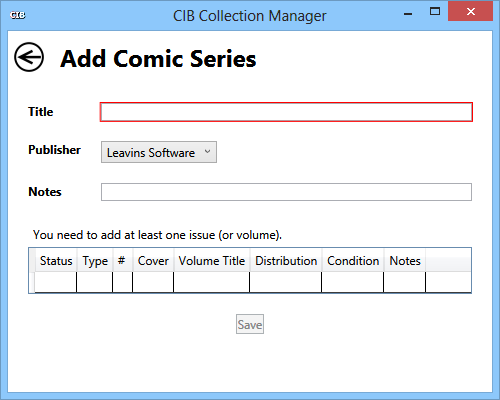Sort by the Type column header
Viewport: 500px width, 400px height.
95,261
